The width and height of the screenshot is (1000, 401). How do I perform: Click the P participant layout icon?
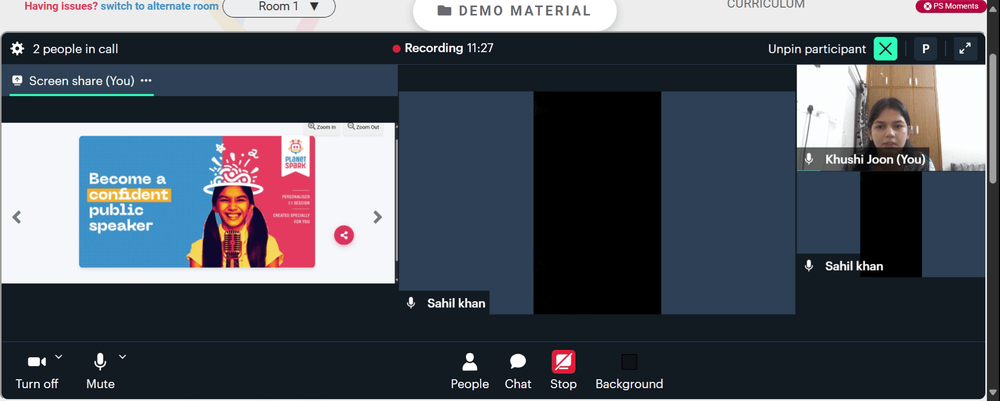point(925,48)
